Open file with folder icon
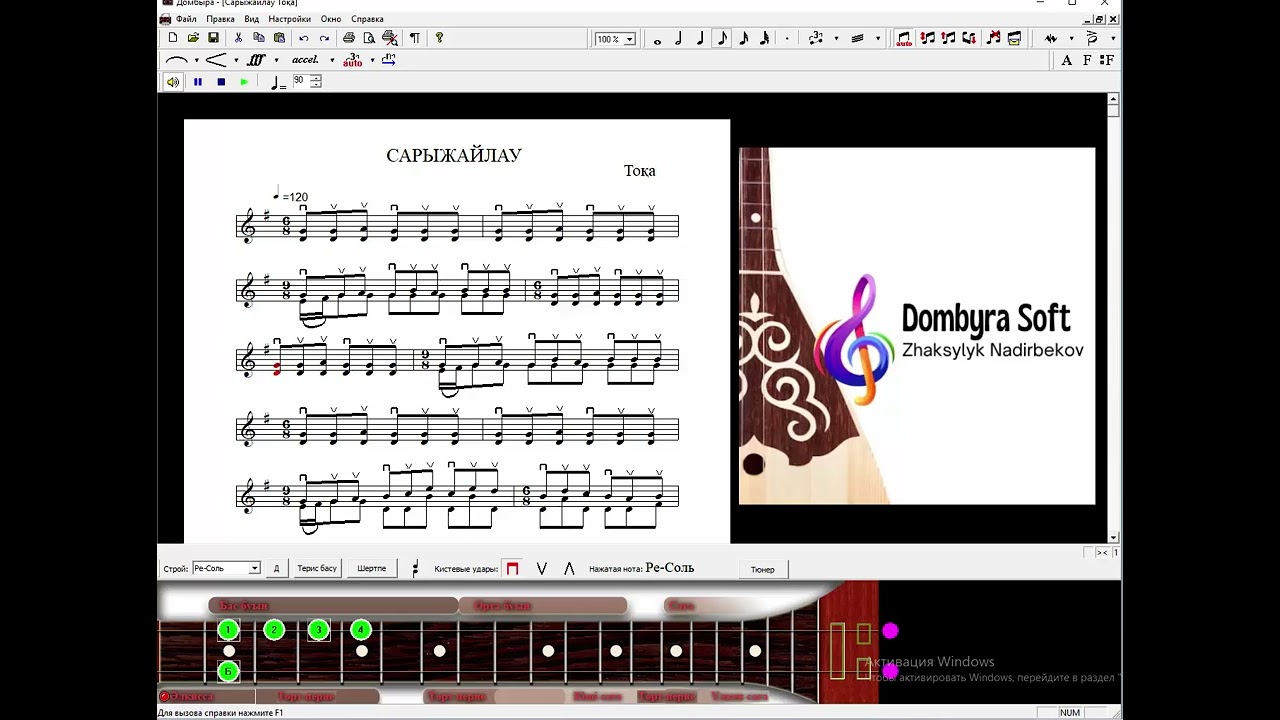1280x720 pixels. (x=193, y=38)
